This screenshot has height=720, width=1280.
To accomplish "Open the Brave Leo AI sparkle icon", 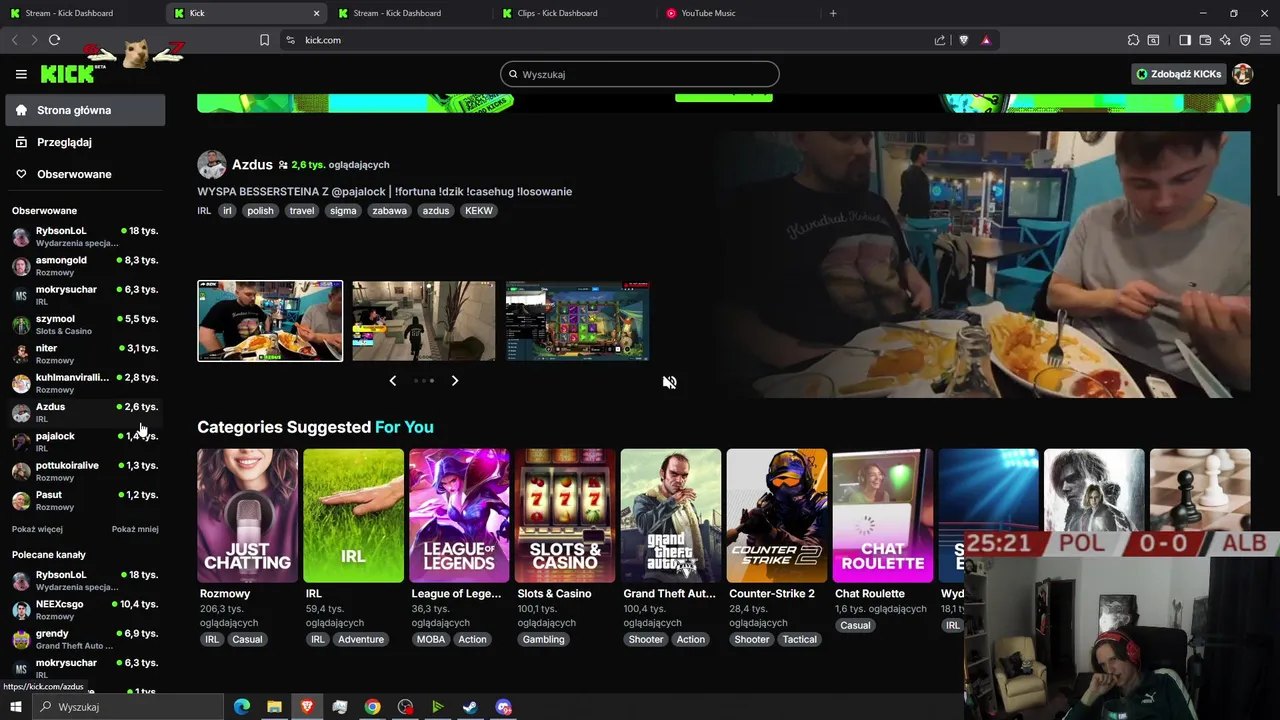I will click(x=1225, y=40).
